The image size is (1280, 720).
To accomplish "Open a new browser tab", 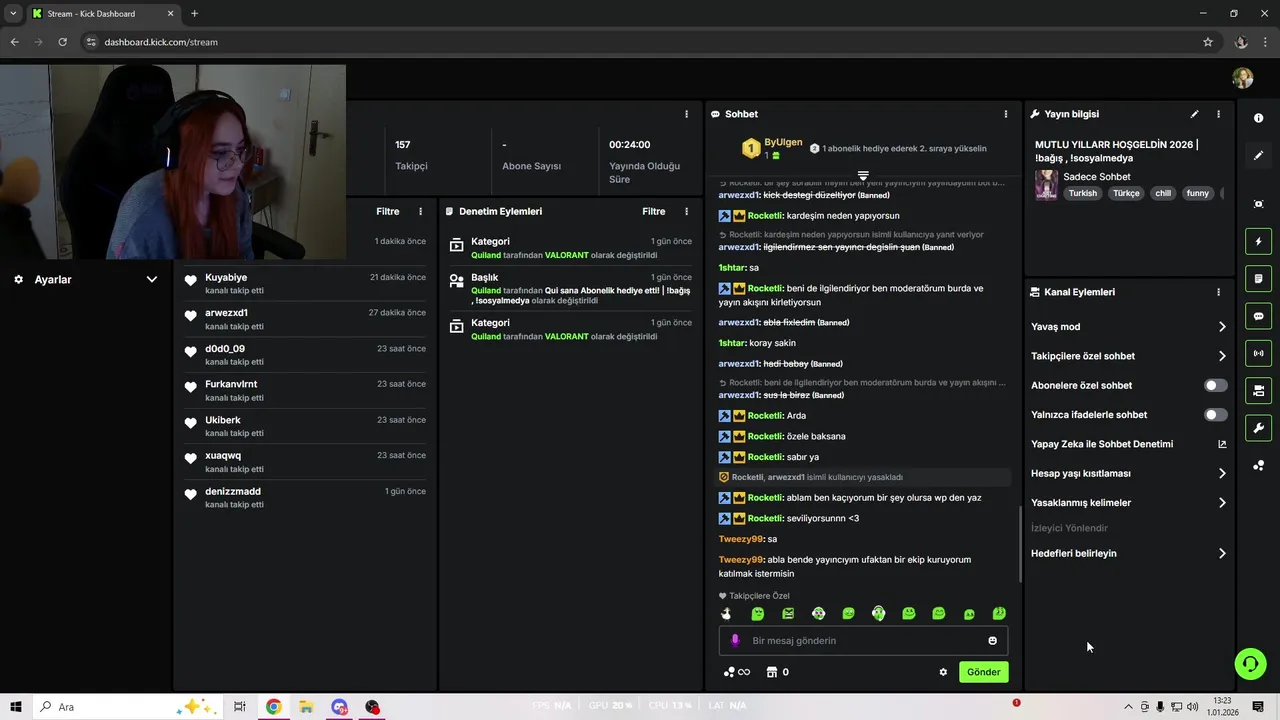I will pos(194,13).
